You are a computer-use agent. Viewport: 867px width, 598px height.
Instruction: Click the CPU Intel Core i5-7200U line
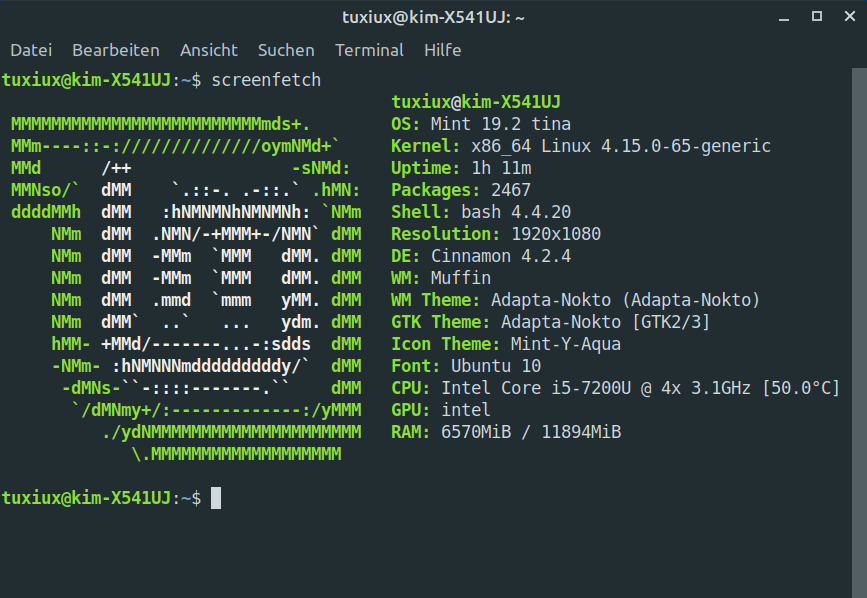pyautogui.click(x=615, y=388)
